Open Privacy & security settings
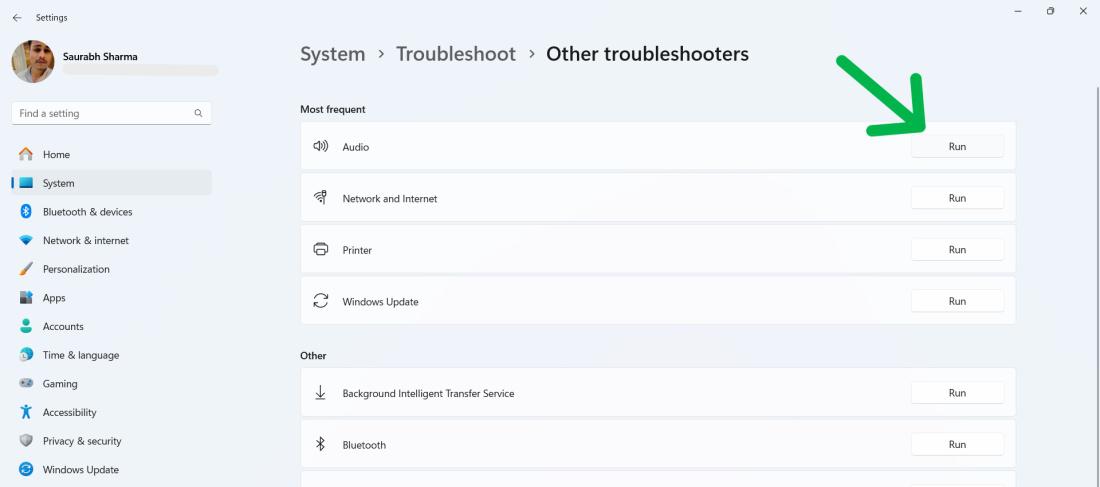 point(112,441)
